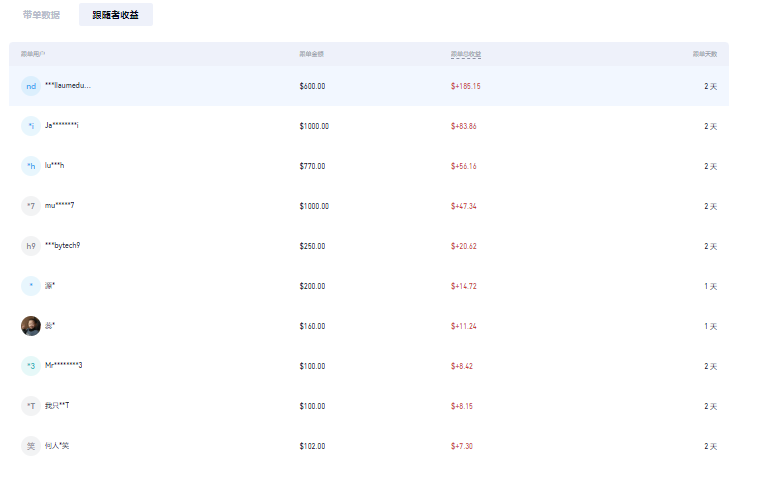Click the '*i' avatar beside Ja********i
Screen dimensions: 768x478
[x=31, y=126]
